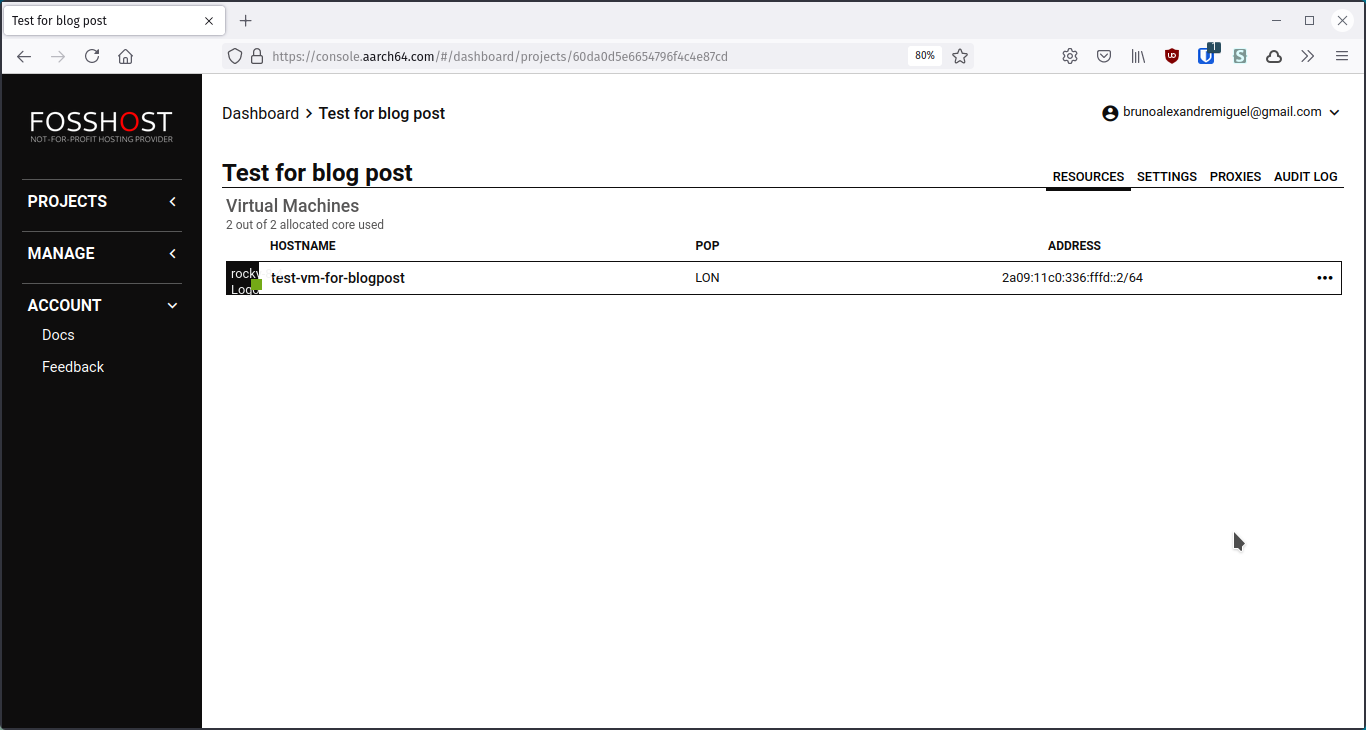Open the Docs link

click(58, 335)
